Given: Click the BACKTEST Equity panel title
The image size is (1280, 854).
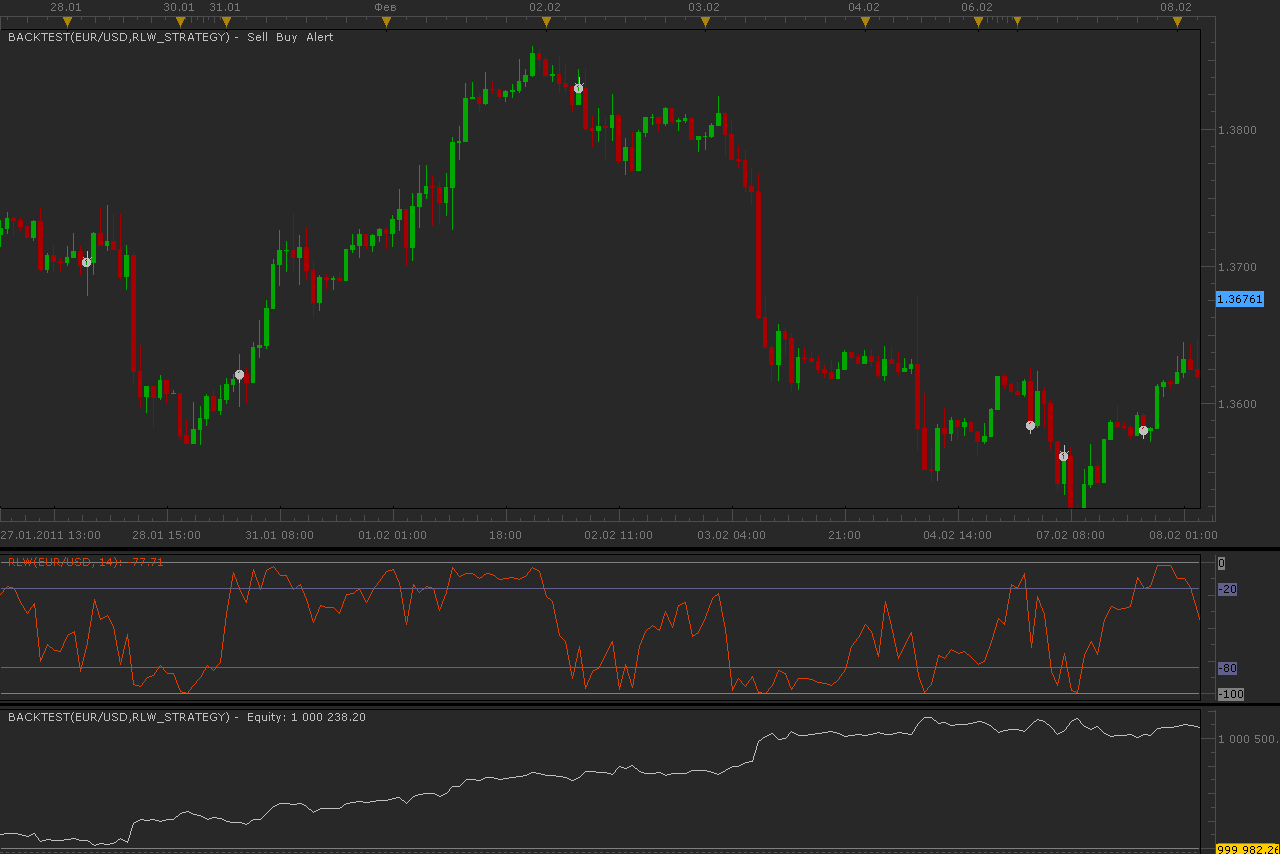Looking at the screenshot, I should click(187, 717).
